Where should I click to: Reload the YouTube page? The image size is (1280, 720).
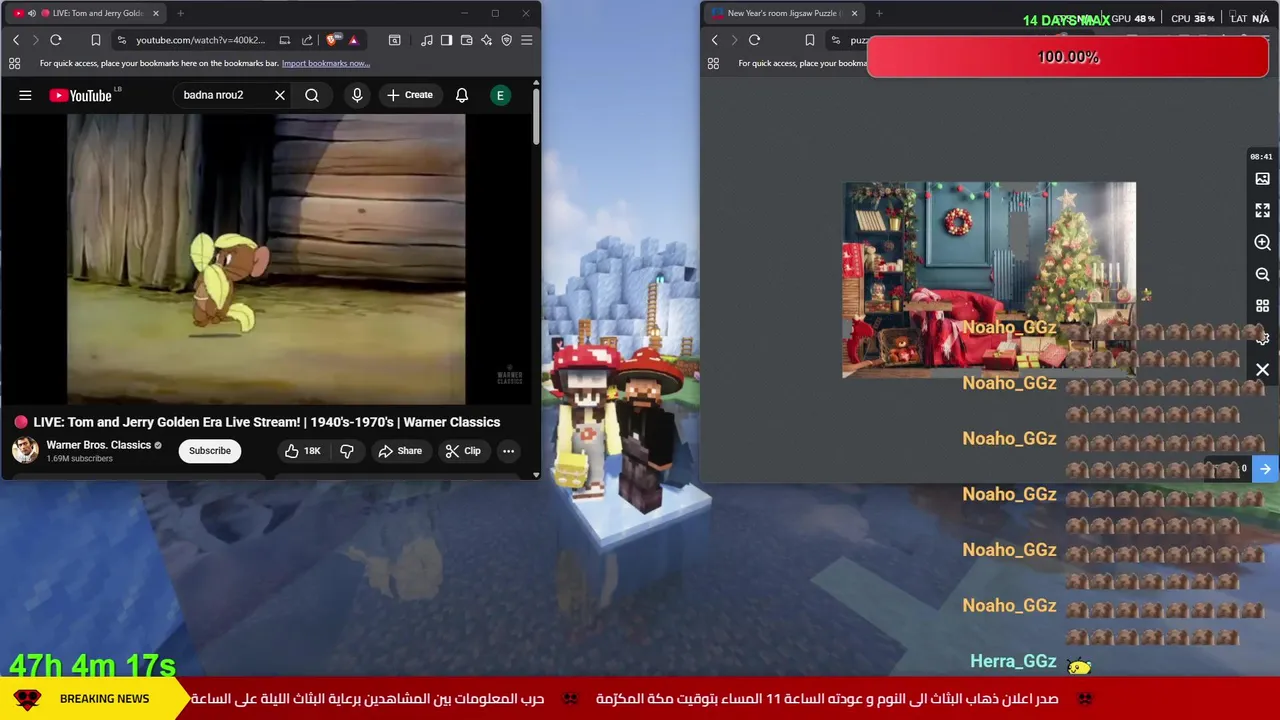point(56,40)
